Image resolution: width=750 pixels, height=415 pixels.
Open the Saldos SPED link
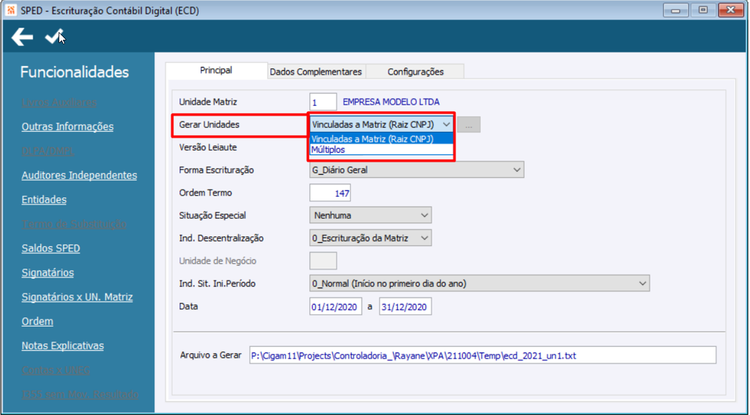[x=51, y=249]
